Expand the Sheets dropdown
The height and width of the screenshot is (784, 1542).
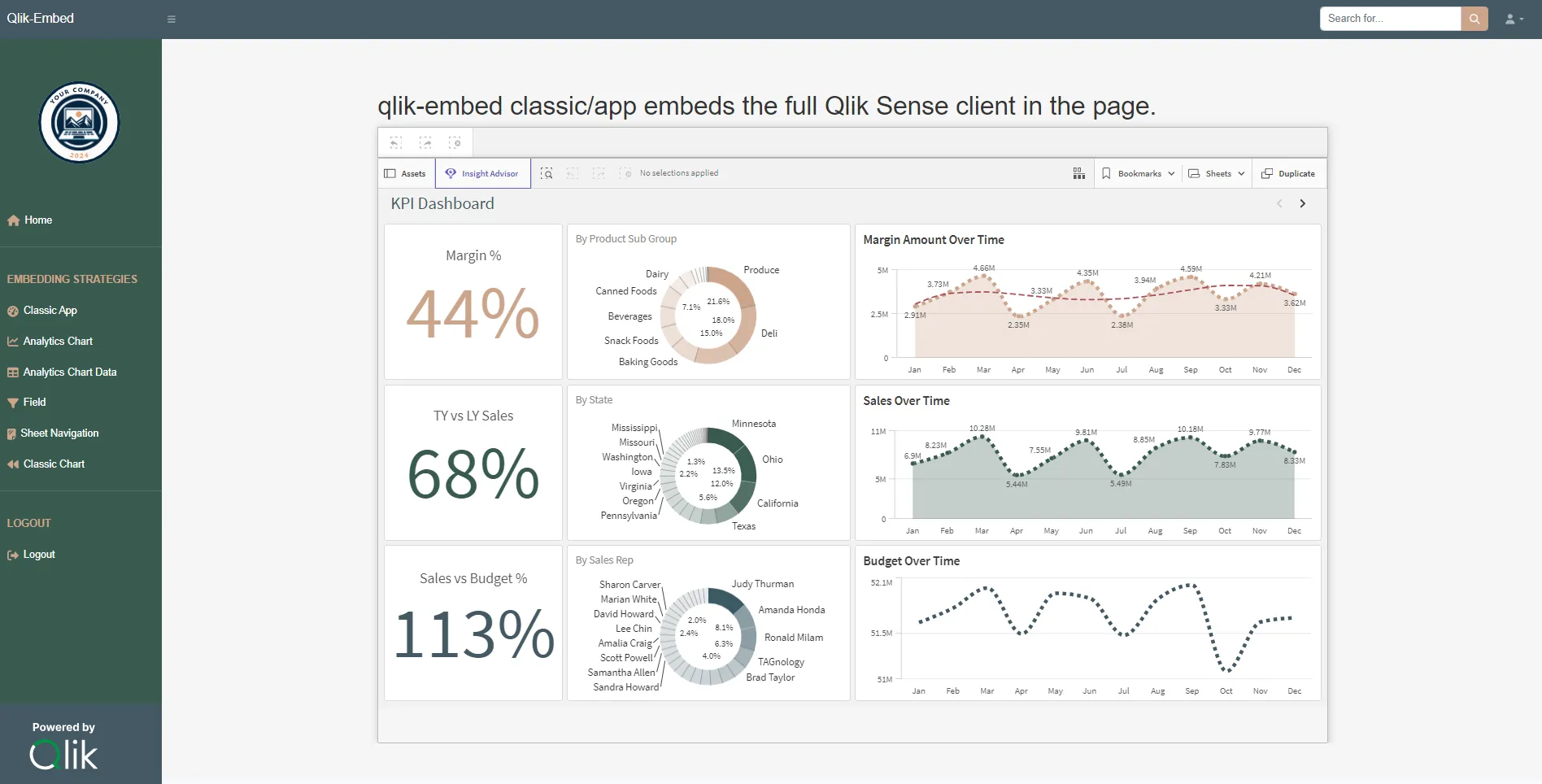(1215, 173)
